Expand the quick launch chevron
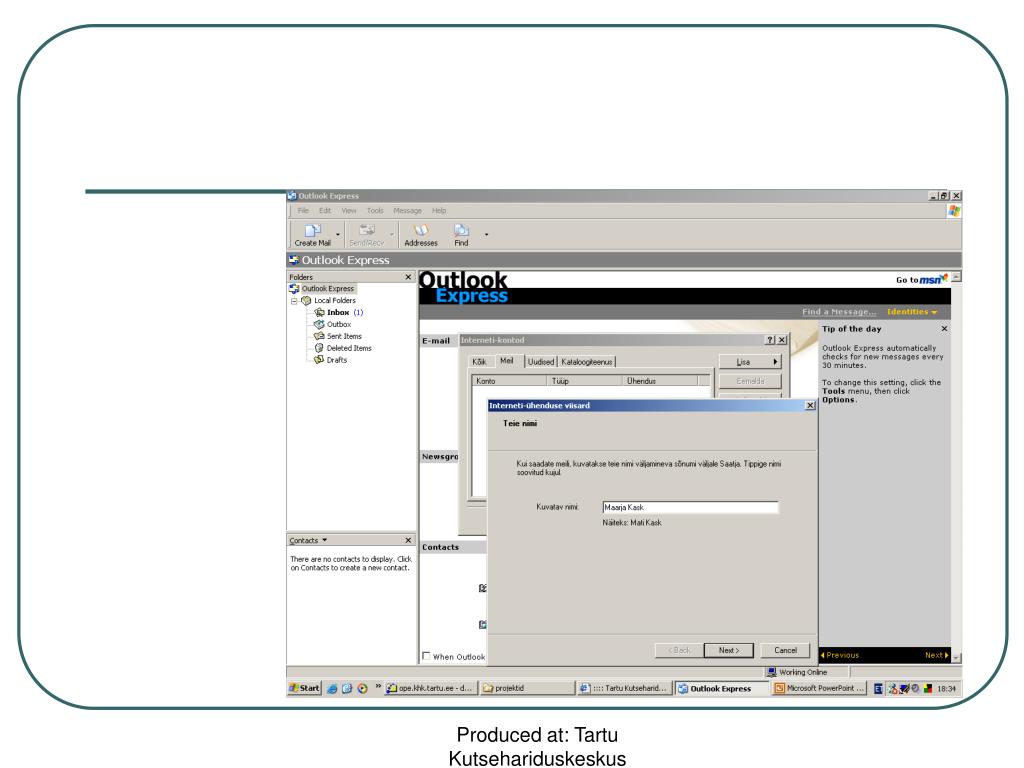Image resolution: width=1024 pixels, height=768 pixels. click(x=378, y=686)
